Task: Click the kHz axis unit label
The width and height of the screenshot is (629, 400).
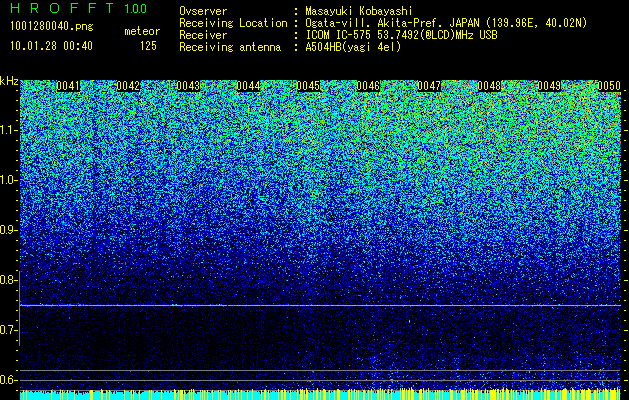Action: click(9, 82)
